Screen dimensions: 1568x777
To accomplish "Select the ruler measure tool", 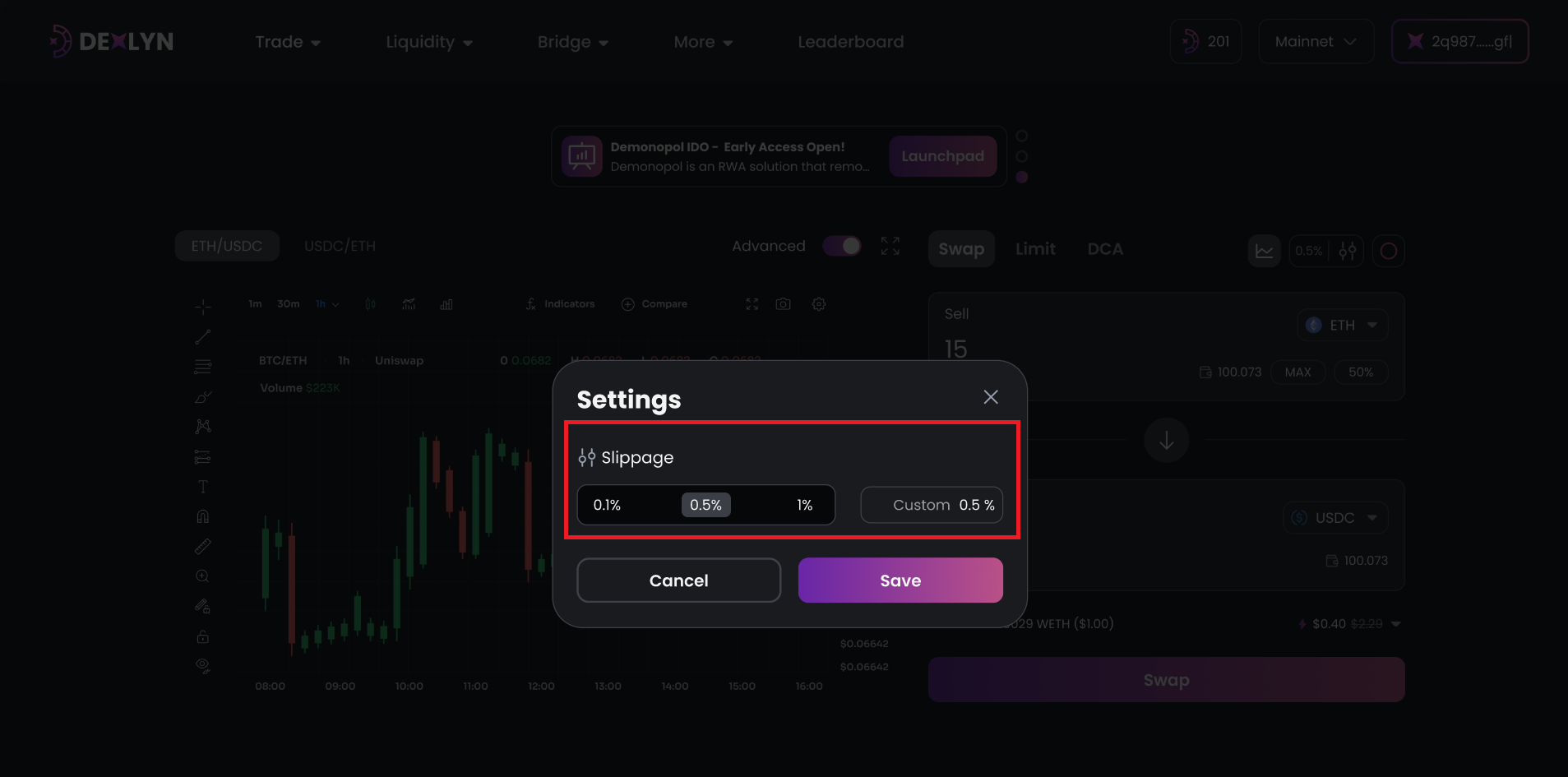I will [203, 546].
